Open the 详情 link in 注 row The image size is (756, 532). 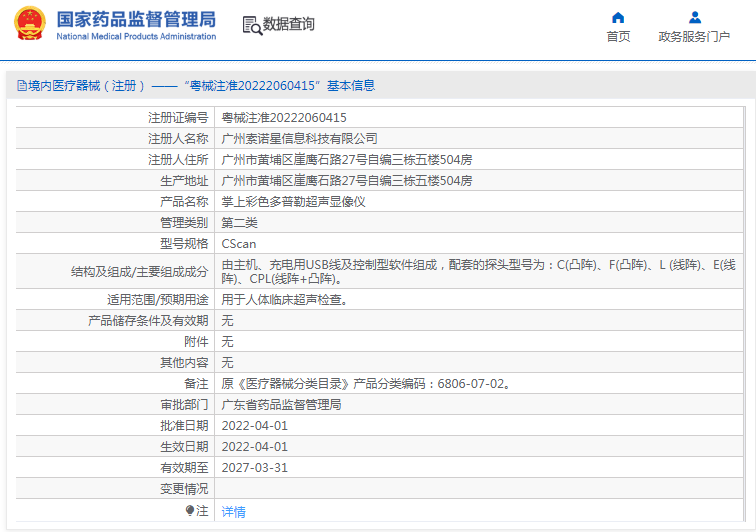[233, 512]
